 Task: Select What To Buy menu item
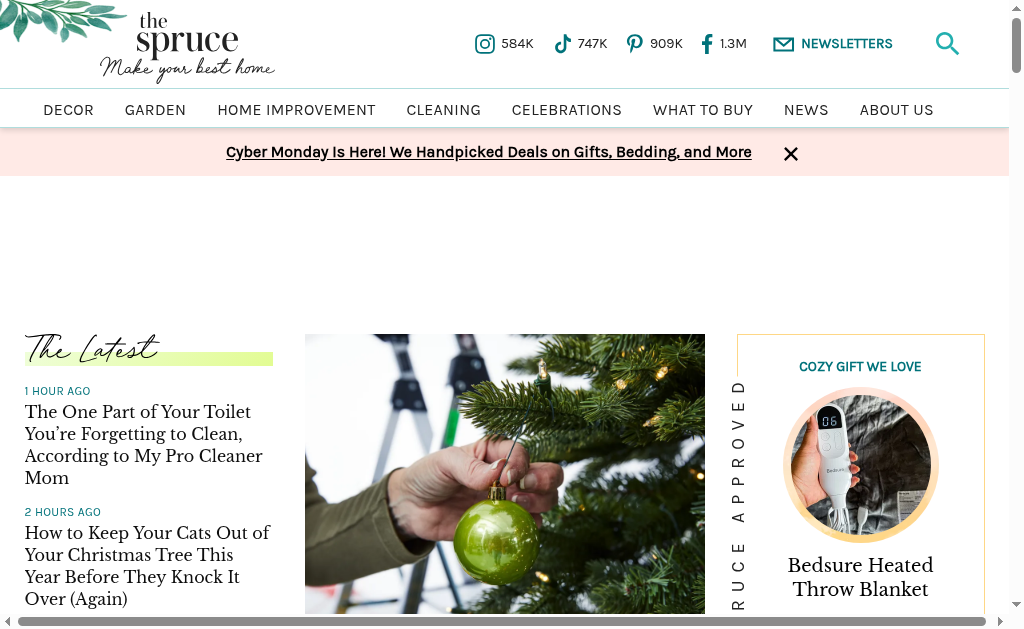(x=703, y=110)
